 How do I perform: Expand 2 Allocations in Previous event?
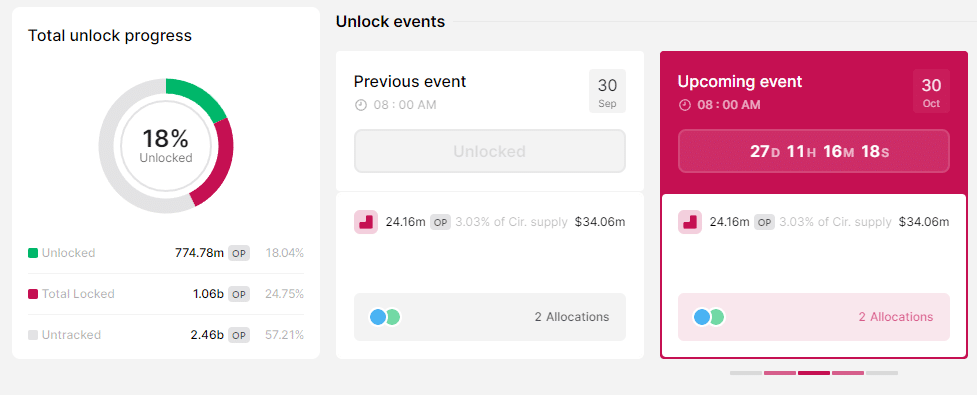490,317
